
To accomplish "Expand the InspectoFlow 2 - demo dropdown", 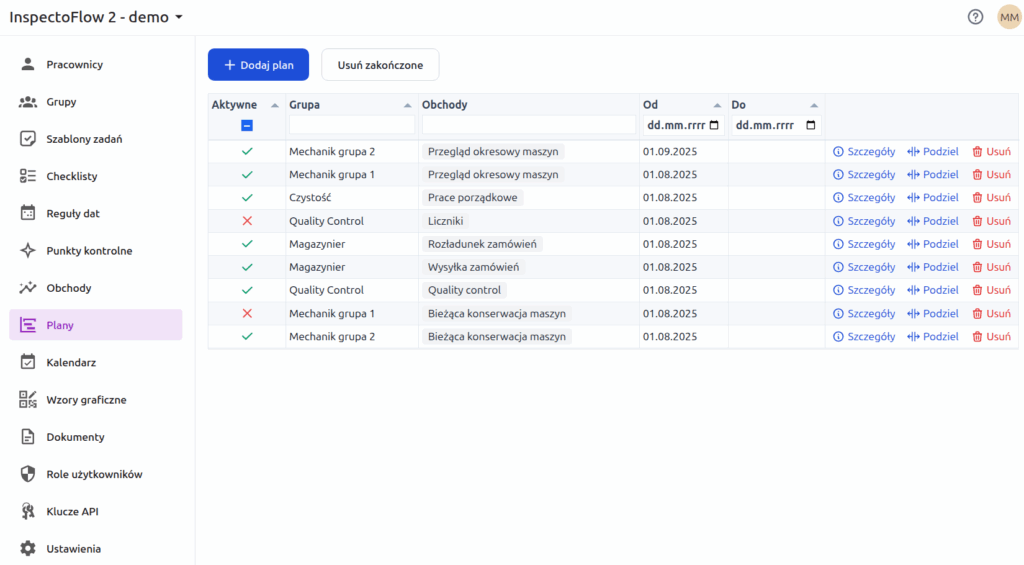I will [179, 18].
